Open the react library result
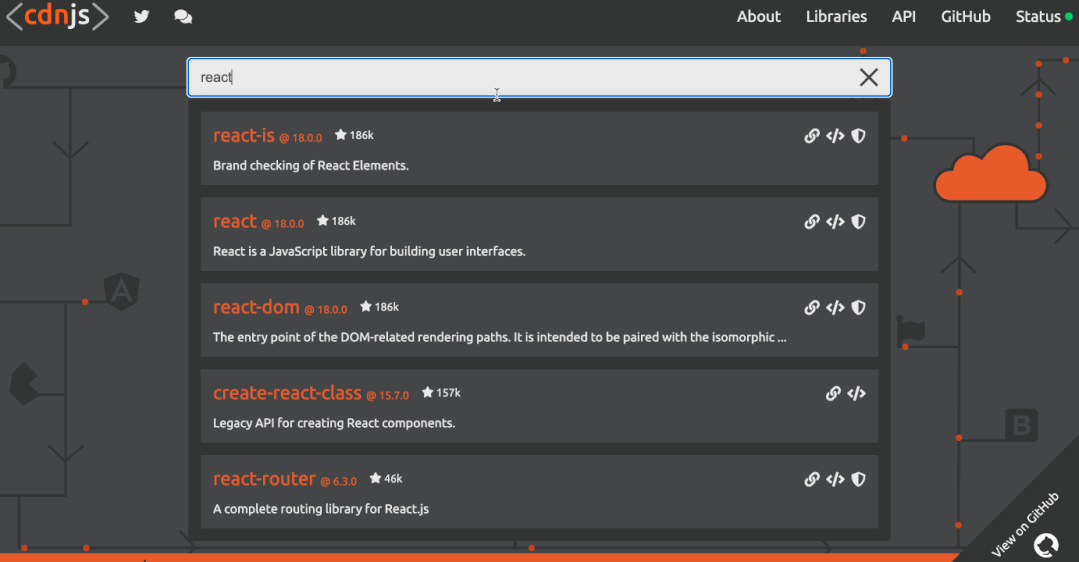1079x562 pixels. 235,221
